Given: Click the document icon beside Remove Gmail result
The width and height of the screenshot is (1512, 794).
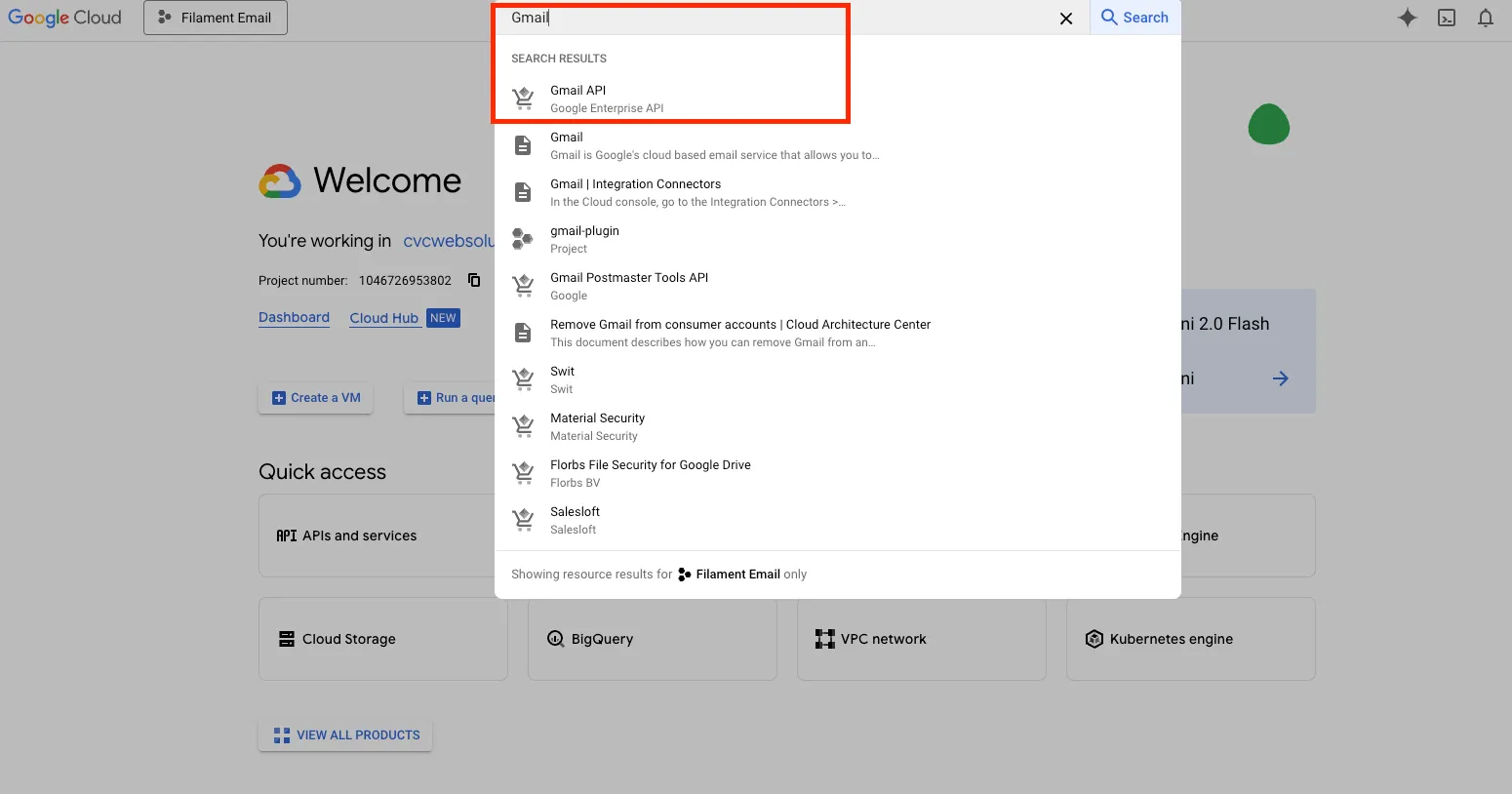Looking at the screenshot, I should (523, 333).
